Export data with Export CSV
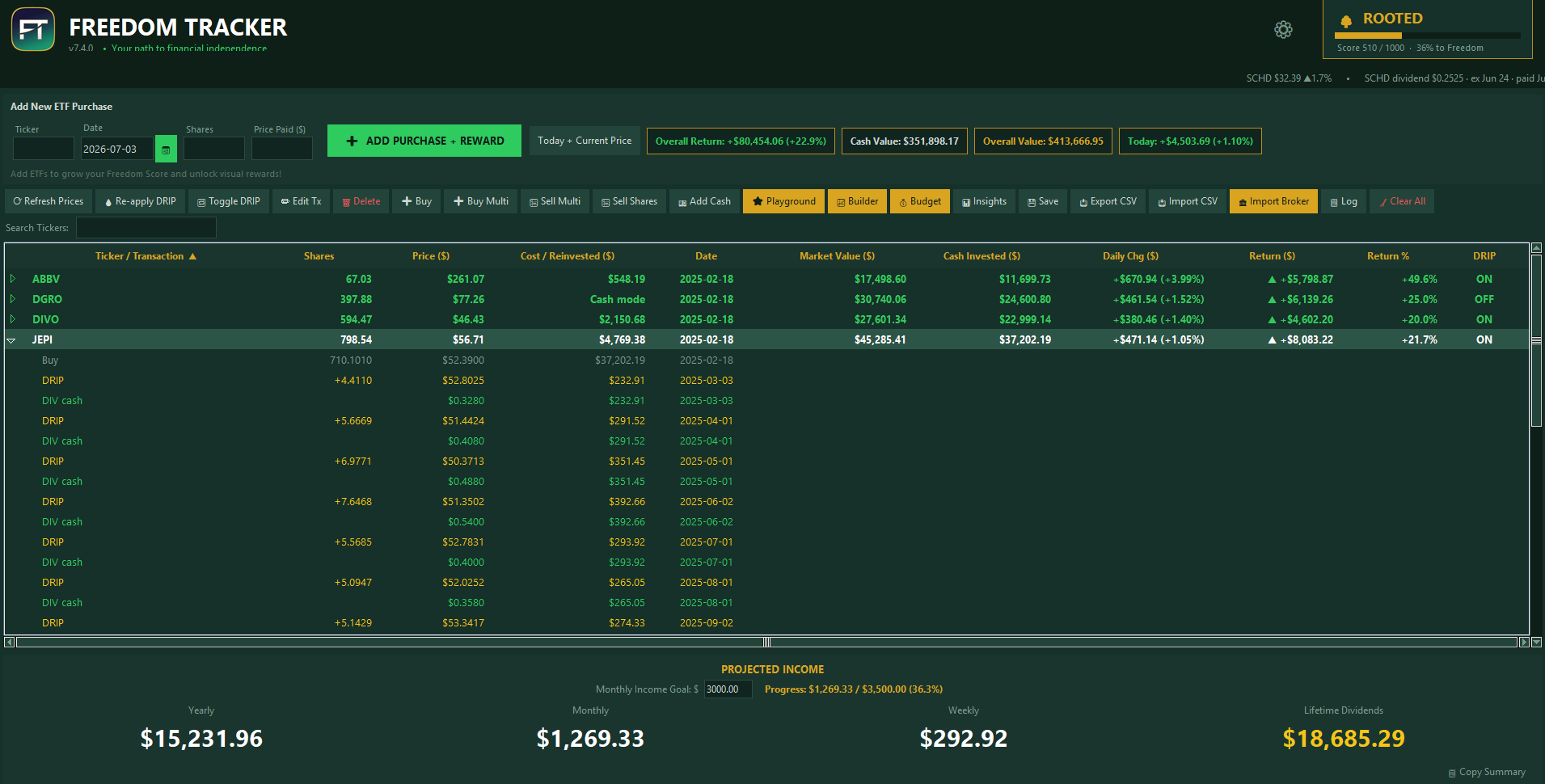The image size is (1545, 784). [1108, 201]
